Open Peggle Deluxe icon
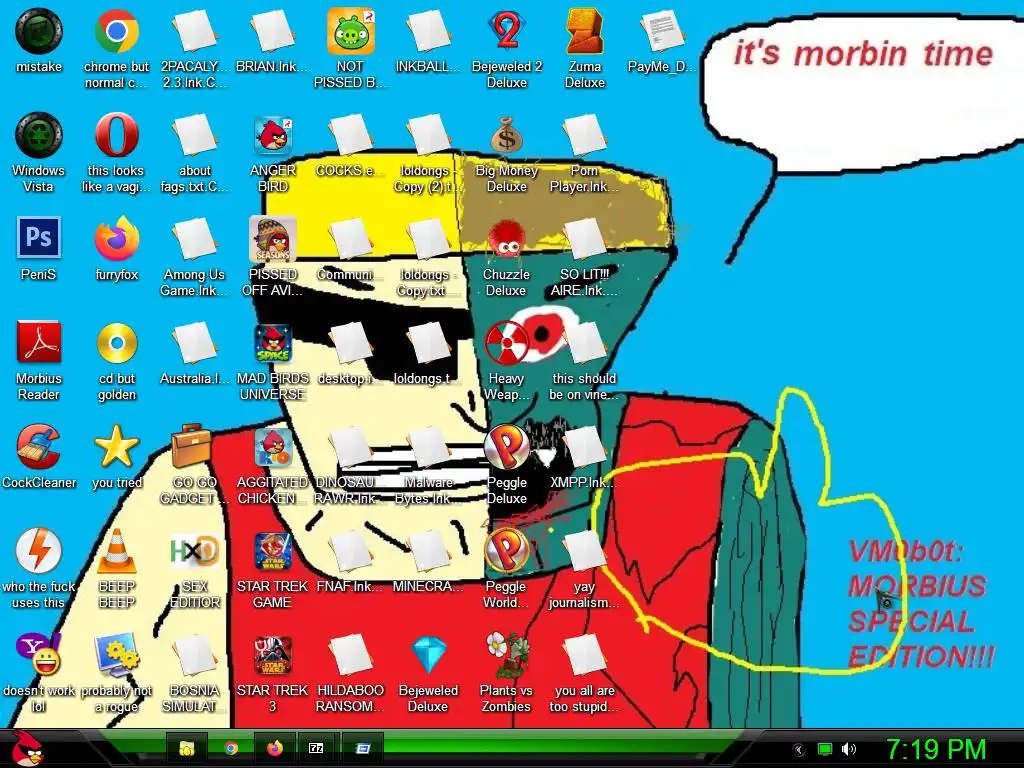 507,447
